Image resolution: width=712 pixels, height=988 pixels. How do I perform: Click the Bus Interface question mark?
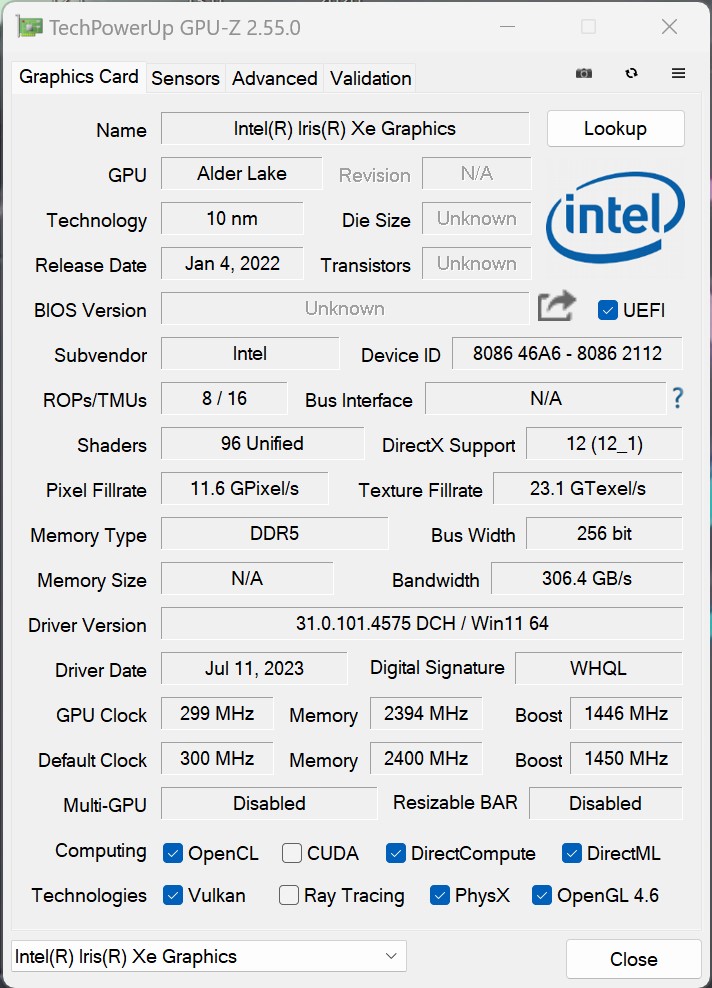[677, 399]
